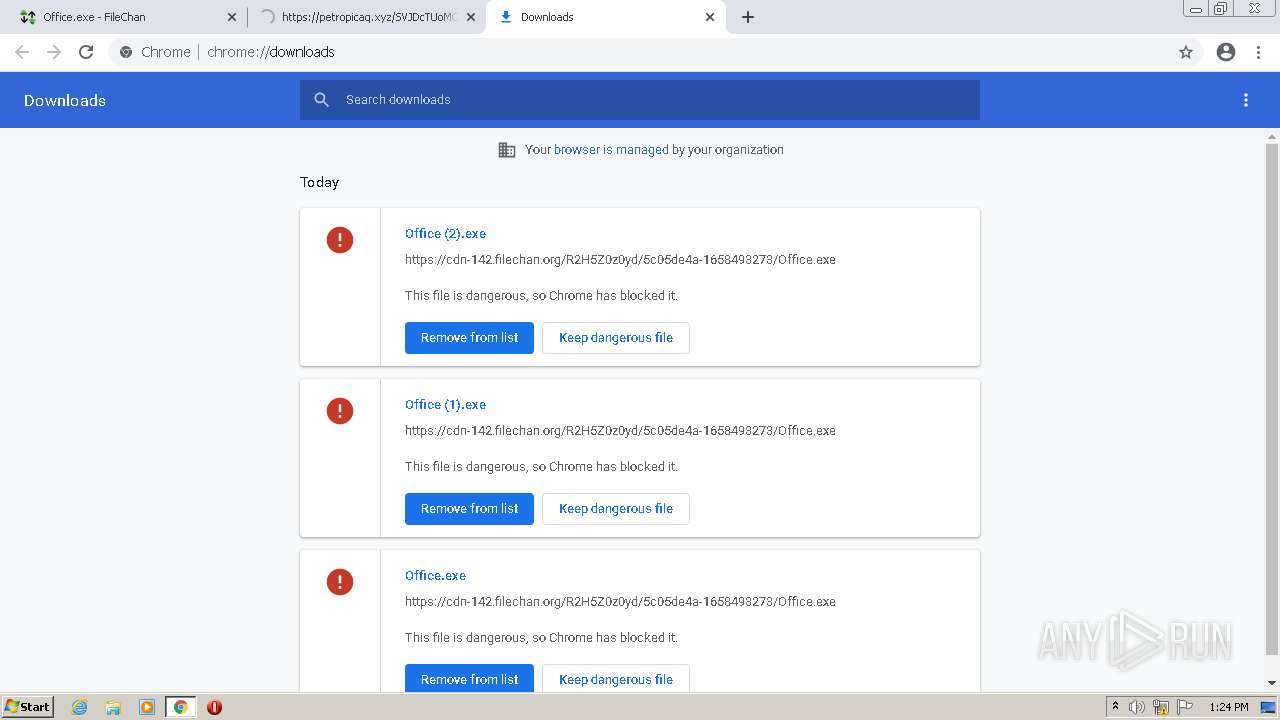The height and width of the screenshot is (720, 1280).
Task: Open the Chrome profile avatar menu
Action: (1226, 52)
